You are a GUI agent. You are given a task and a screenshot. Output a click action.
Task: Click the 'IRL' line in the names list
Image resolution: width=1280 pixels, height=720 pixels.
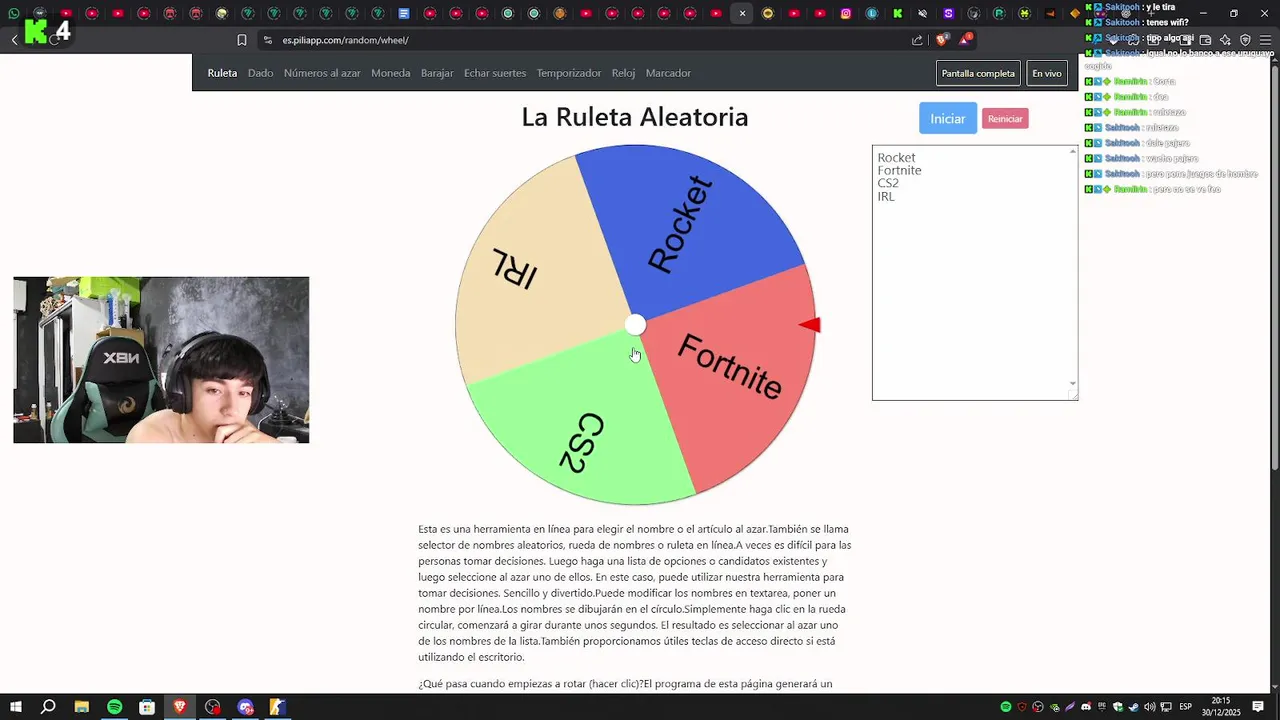point(886,197)
